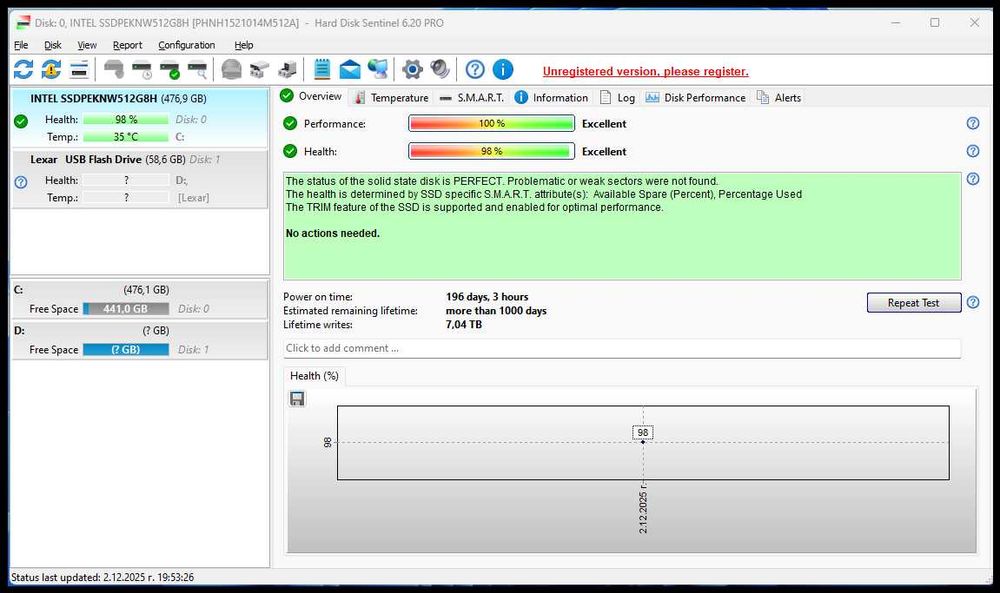
Task: Click the '7,04 TB' lifetime writes value
Action: 464,325
